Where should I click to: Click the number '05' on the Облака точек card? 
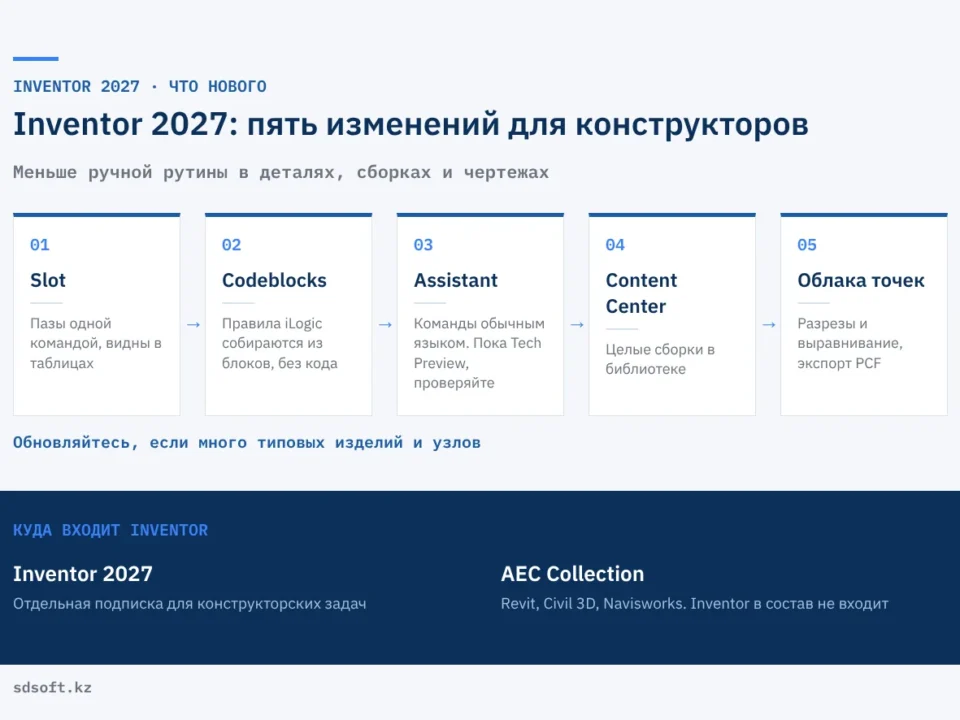pos(807,245)
